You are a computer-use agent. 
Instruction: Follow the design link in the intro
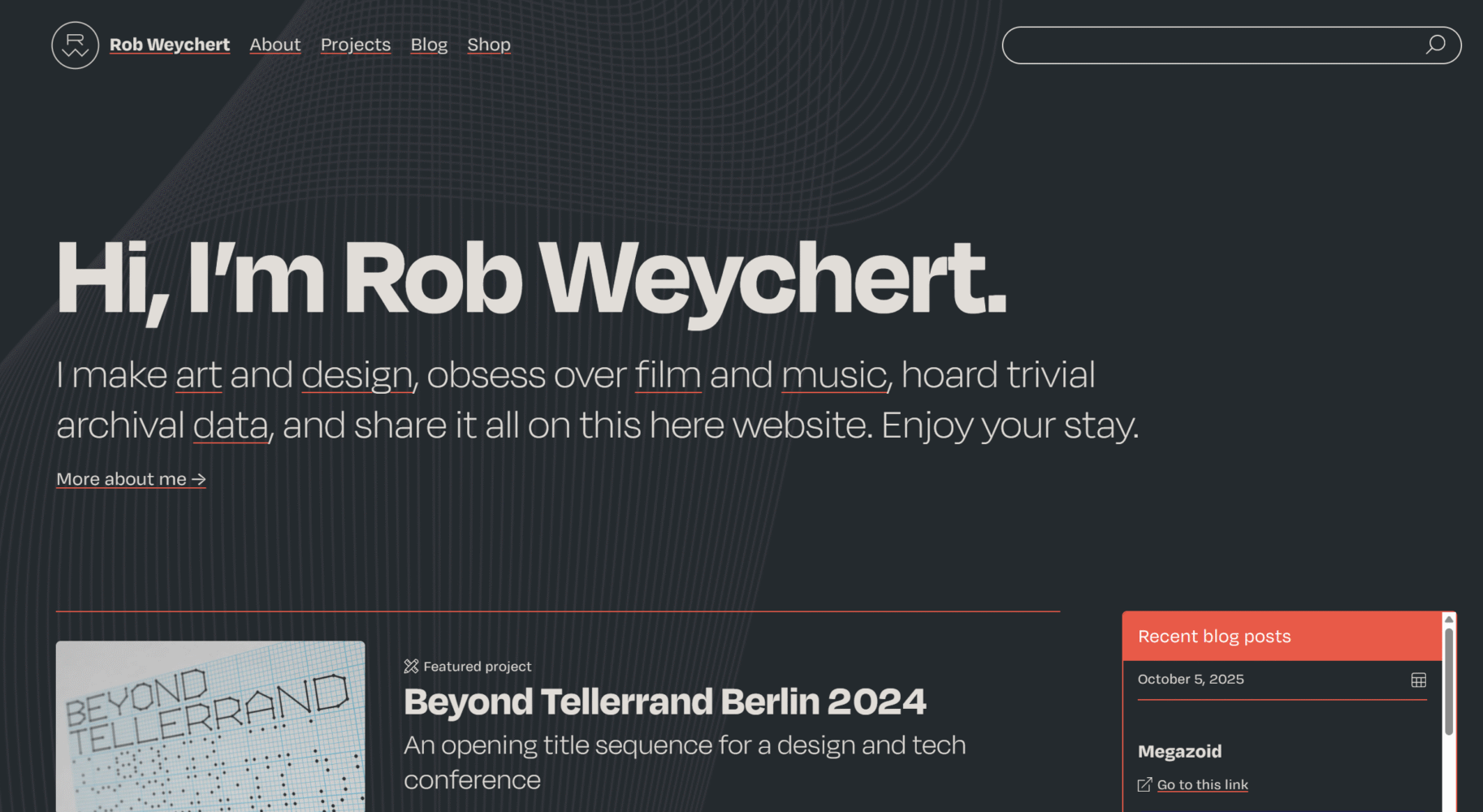pos(356,374)
